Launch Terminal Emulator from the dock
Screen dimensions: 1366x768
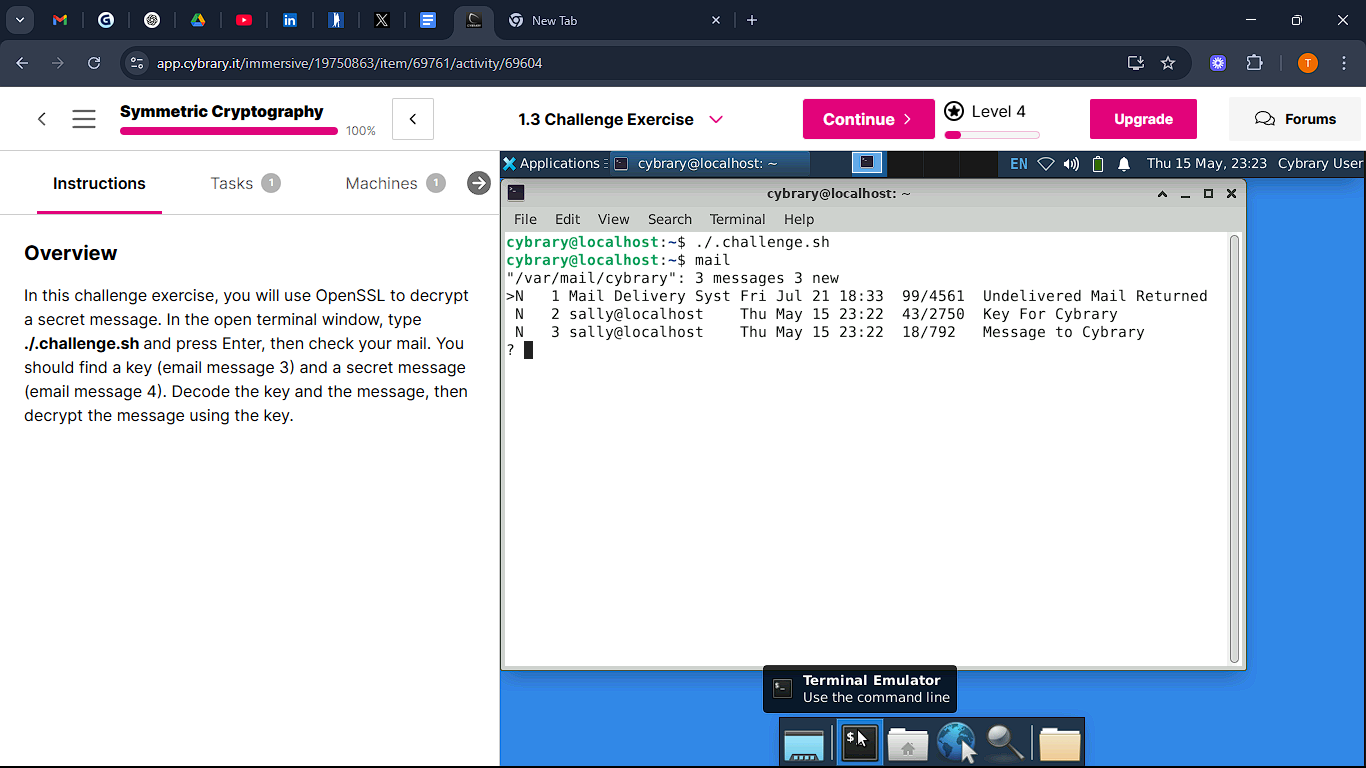click(x=859, y=743)
